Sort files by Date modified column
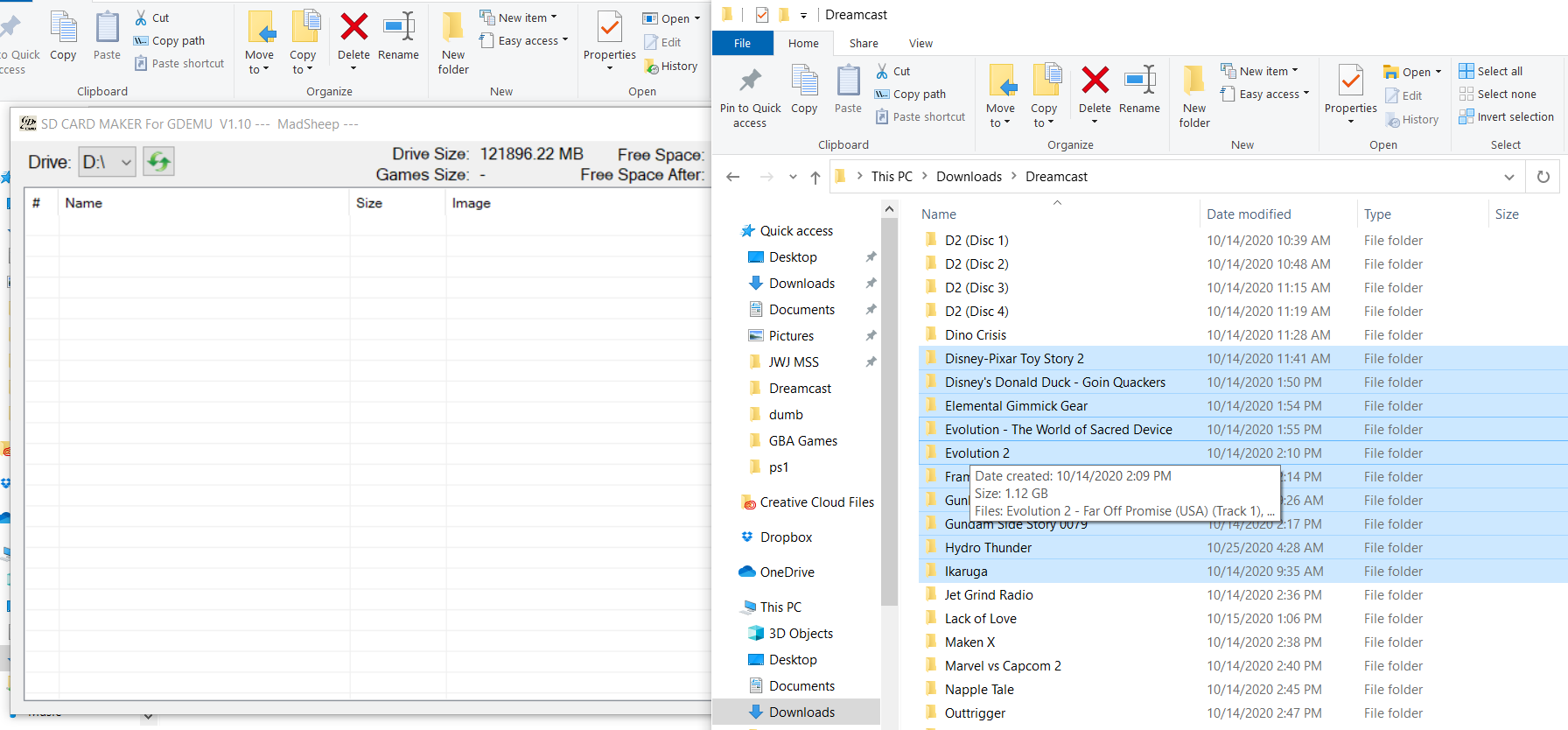This screenshot has width=1568, height=730. coord(1249,214)
